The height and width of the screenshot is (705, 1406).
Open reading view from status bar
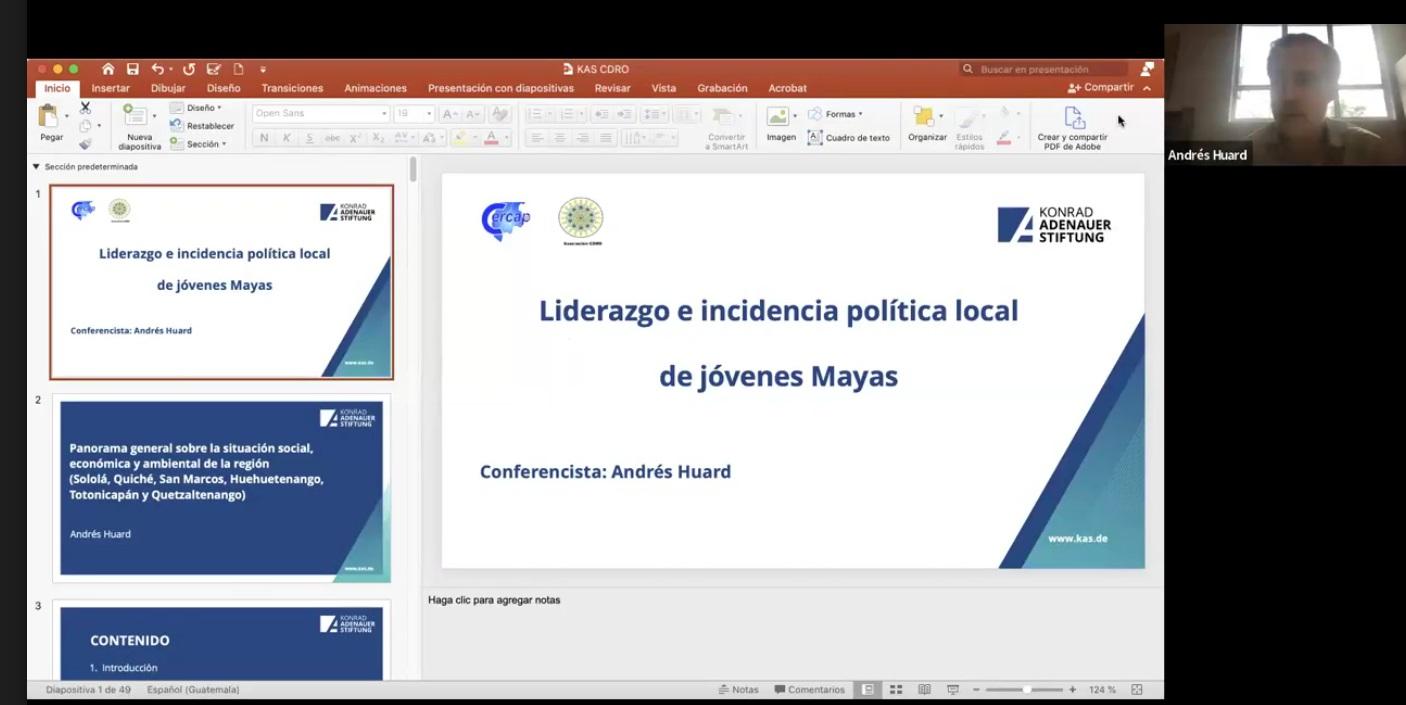click(924, 690)
